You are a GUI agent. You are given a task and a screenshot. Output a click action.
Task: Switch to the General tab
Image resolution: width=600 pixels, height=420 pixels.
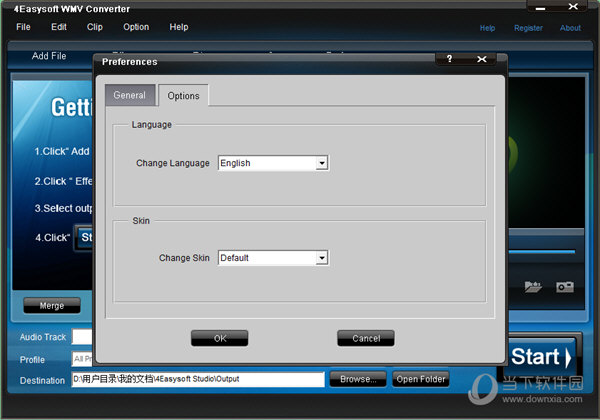click(130, 95)
